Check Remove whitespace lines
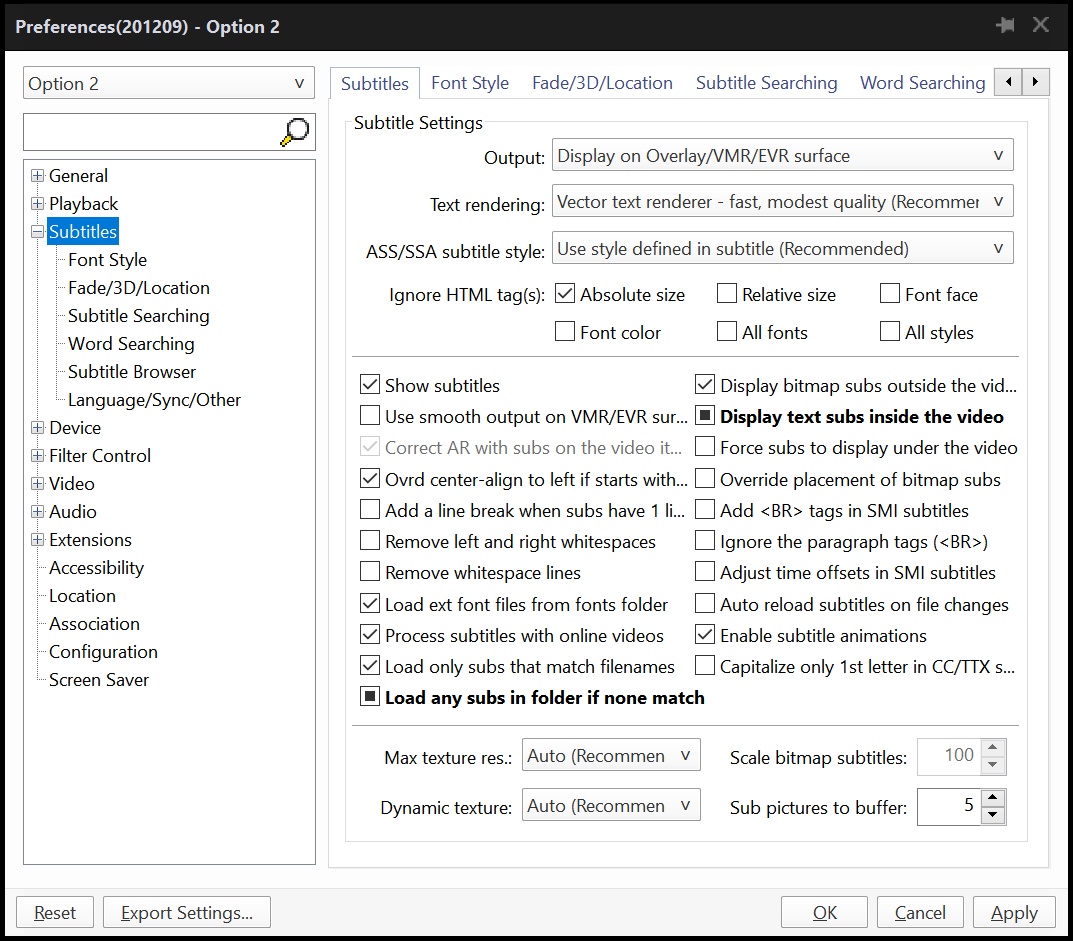Screen dimensions: 1073x941 [370, 573]
